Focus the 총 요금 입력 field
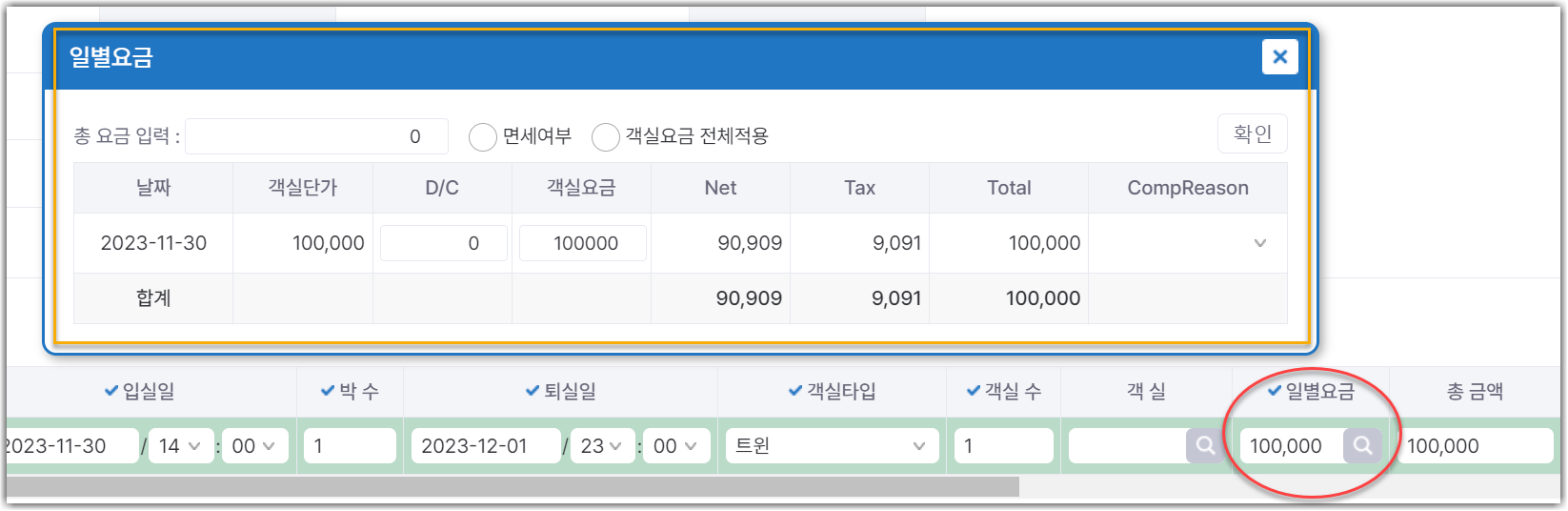Image resolution: width=1568 pixels, height=511 pixels. click(317, 136)
